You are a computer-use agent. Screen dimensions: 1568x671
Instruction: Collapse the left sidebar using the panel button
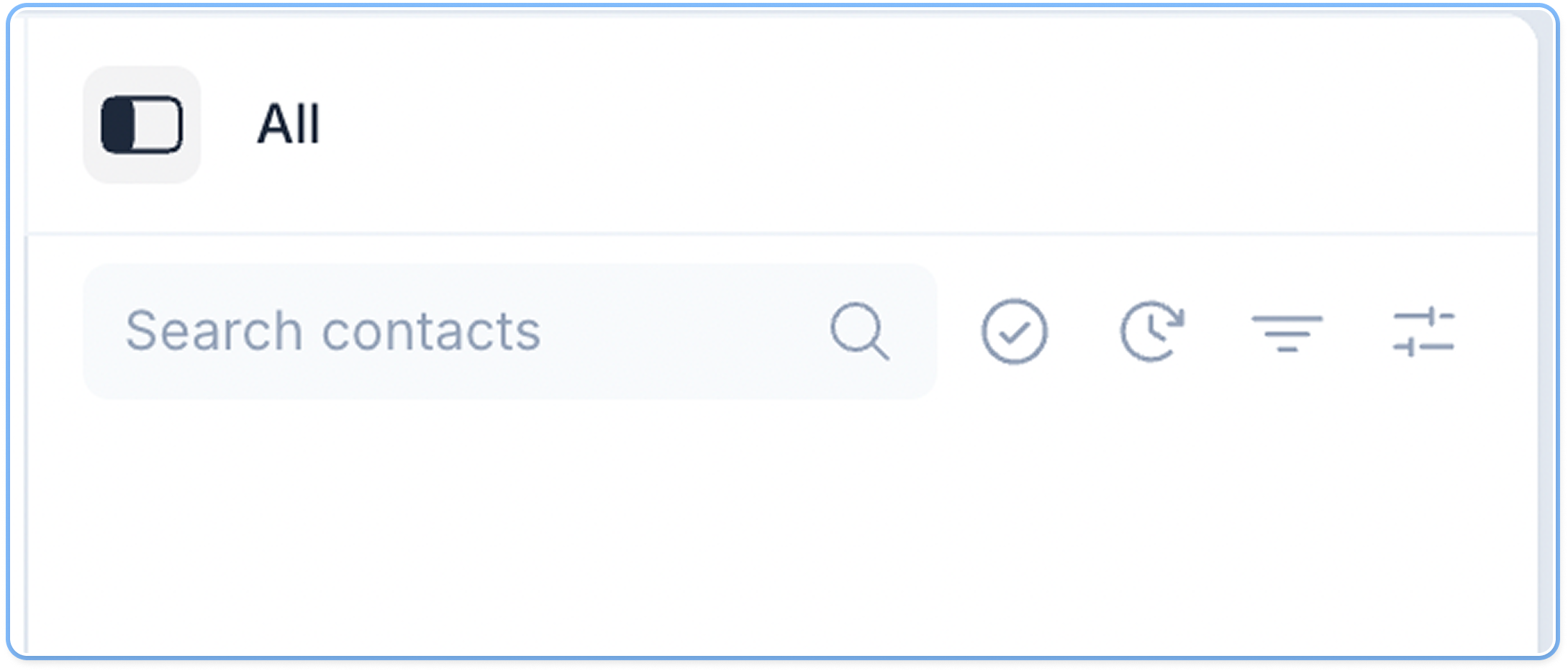coord(142,124)
